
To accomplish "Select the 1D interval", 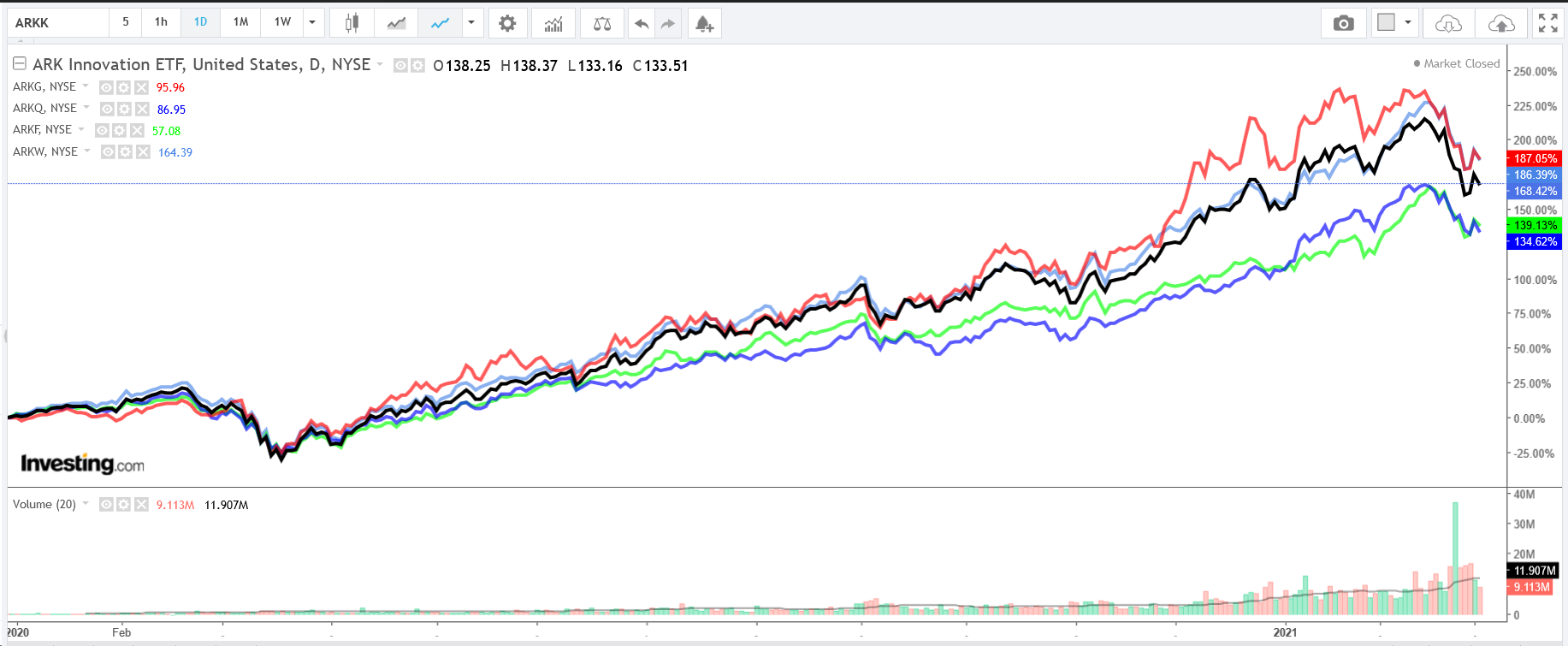I will click(200, 22).
